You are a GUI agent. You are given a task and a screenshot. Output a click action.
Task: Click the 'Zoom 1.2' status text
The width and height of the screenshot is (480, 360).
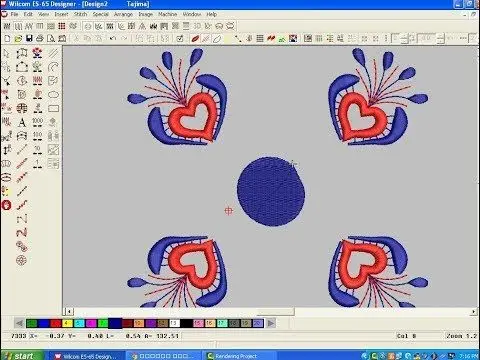462,336
